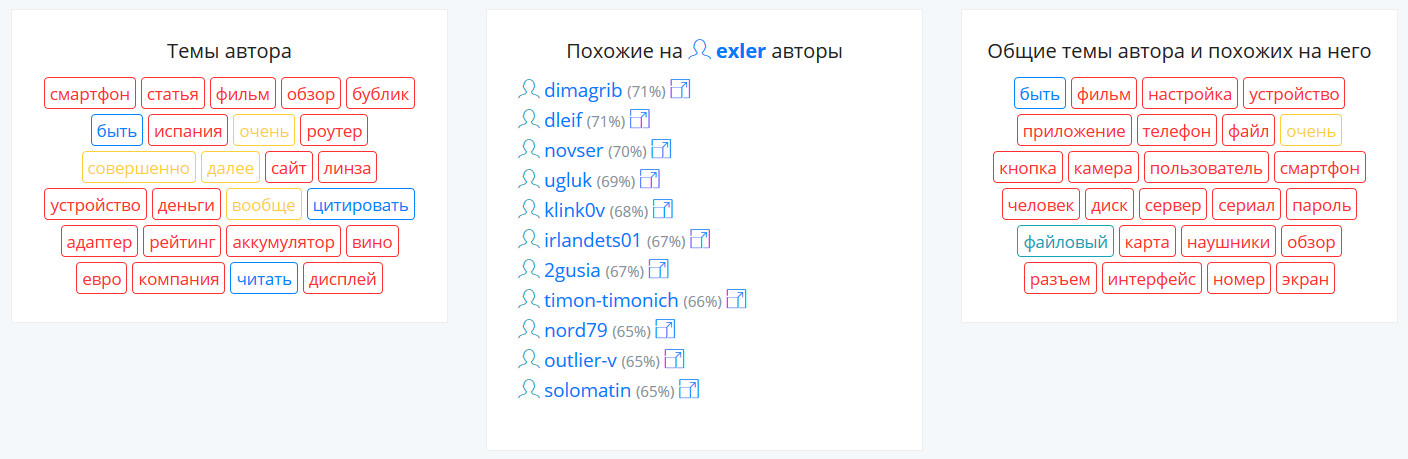Image resolution: width=1408 pixels, height=459 pixels.
Task: Select the смартфон tag under Темы автора
Action: coord(90,94)
